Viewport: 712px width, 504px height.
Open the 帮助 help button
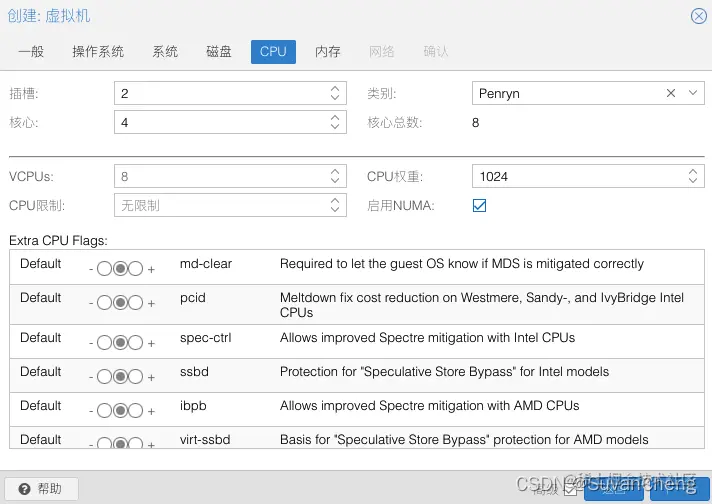41,489
